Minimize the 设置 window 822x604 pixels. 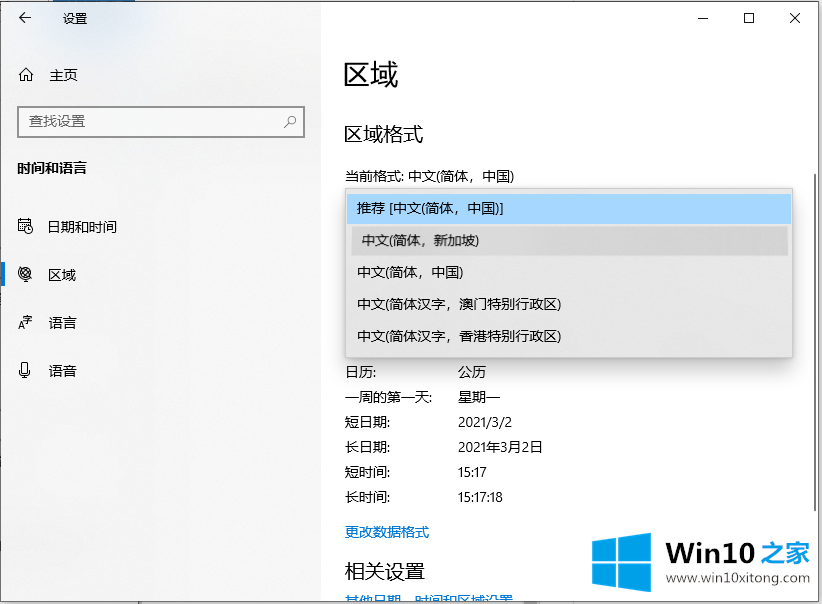(703, 18)
